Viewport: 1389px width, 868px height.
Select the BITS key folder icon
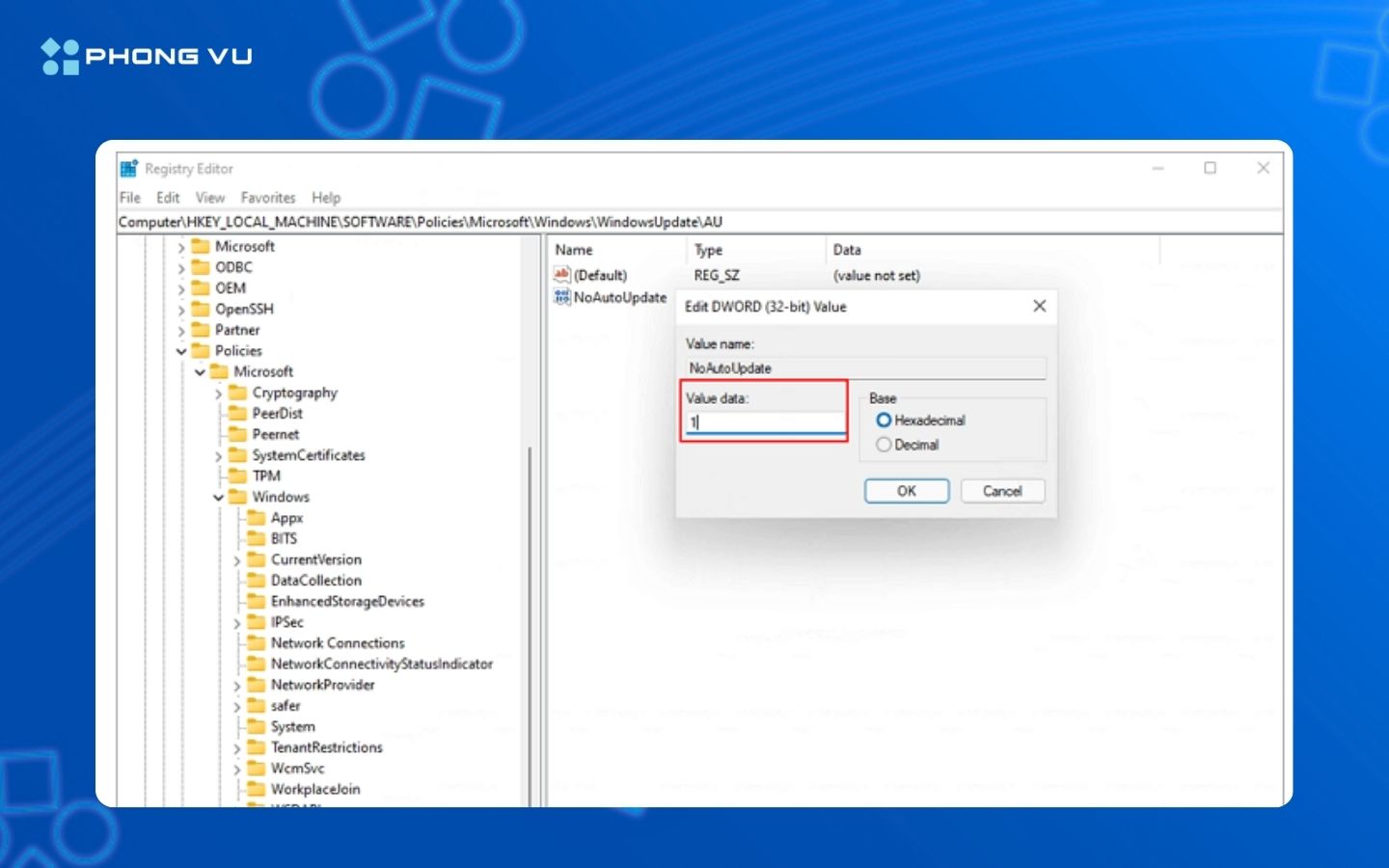click(x=257, y=538)
